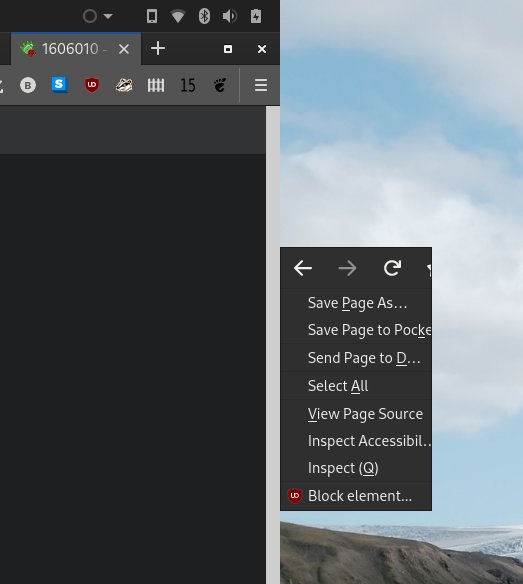Image resolution: width=523 pixels, height=584 pixels.
Task: Maximize the browser window
Action: pyautogui.click(x=228, y=49)
